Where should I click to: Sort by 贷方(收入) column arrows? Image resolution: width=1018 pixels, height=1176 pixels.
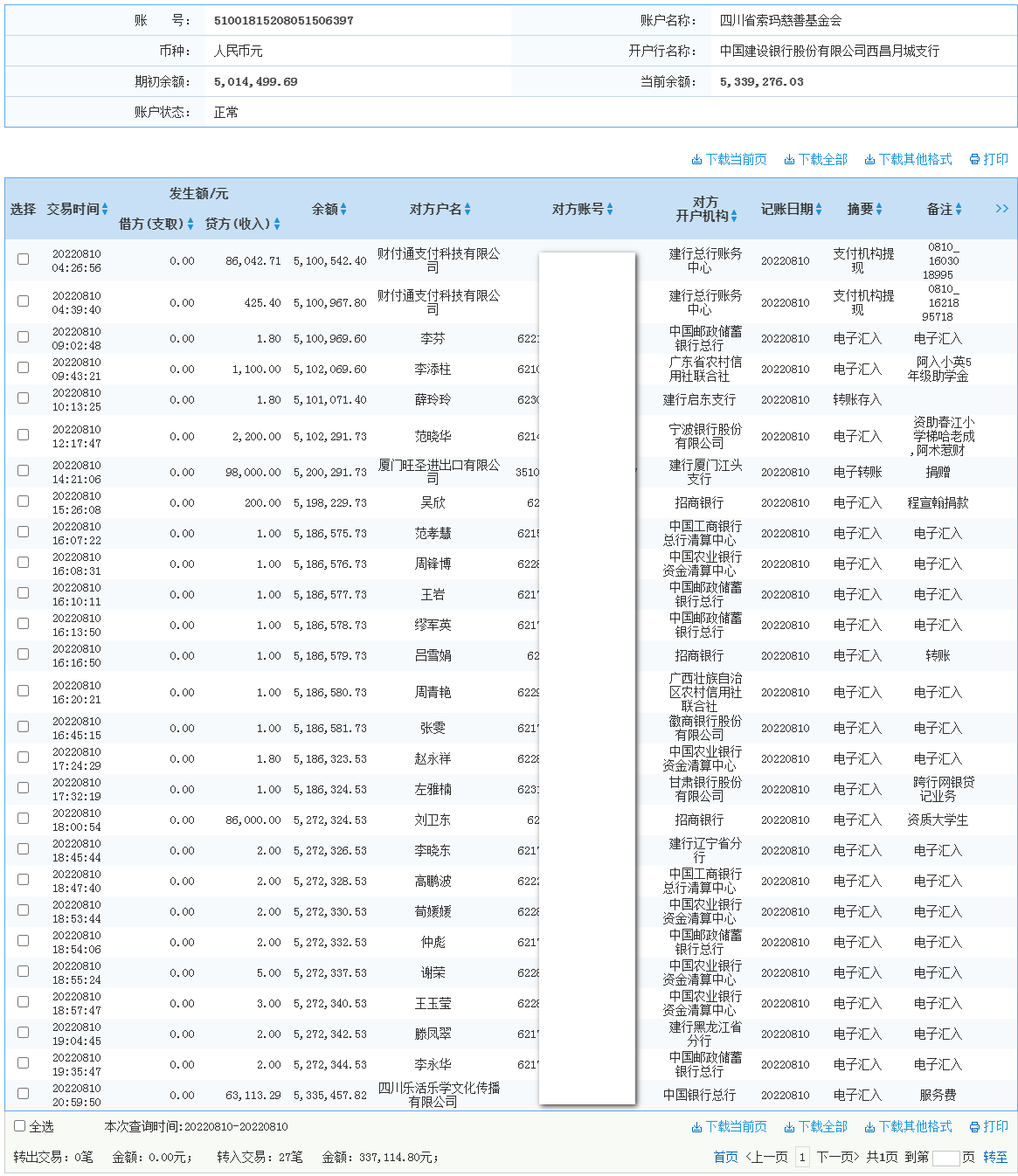click(x=277, y=225)
